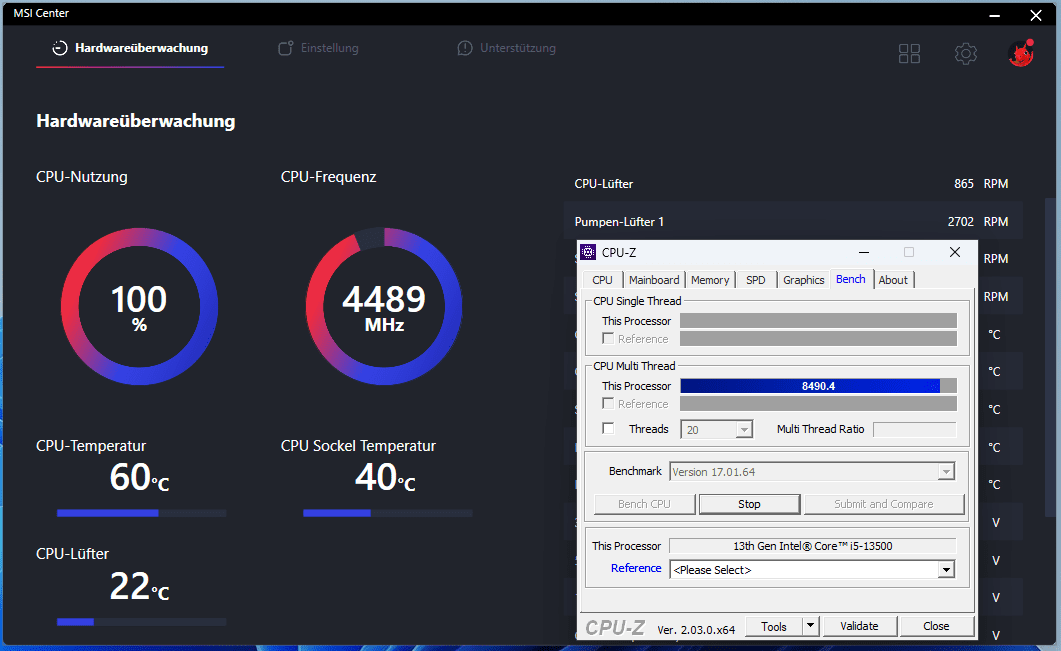Viewport: 1061px width, 651px height.
Task: Click CPU-Lüfter 865 RPM row
Action: click(791, 183)
